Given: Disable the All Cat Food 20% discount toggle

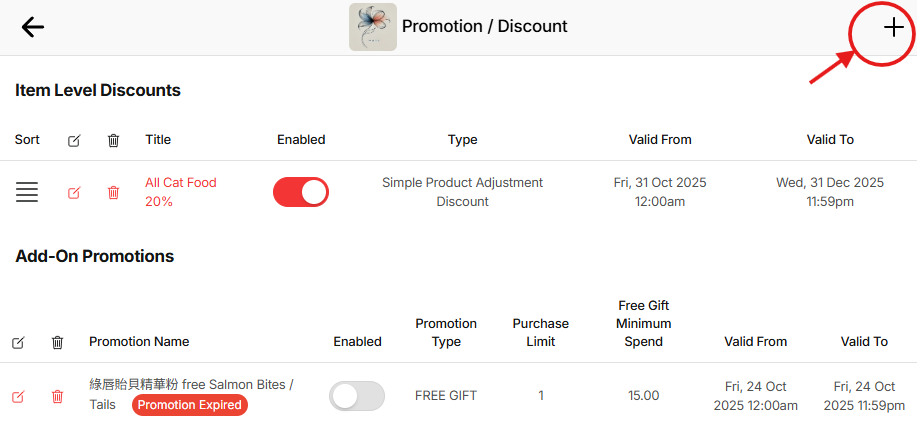Looking at the screenshot, I should (301, 192).
